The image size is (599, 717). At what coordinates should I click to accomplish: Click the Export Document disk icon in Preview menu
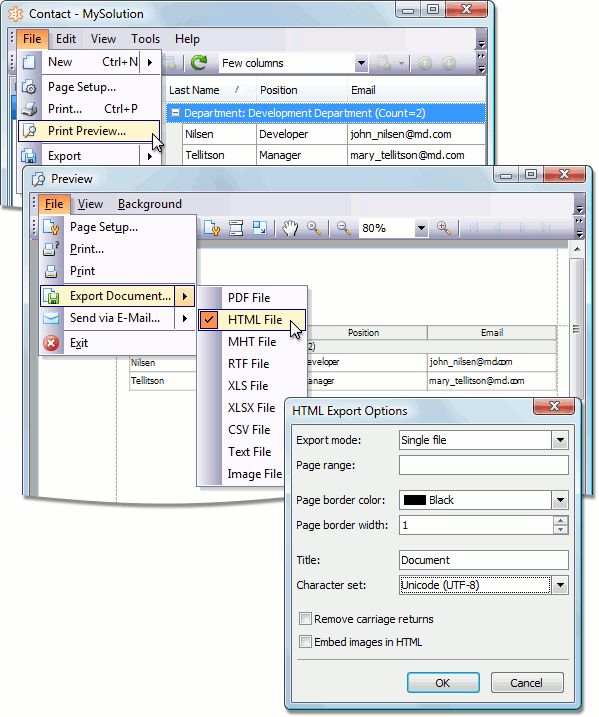pyautogui.click(x=51, y=296)
